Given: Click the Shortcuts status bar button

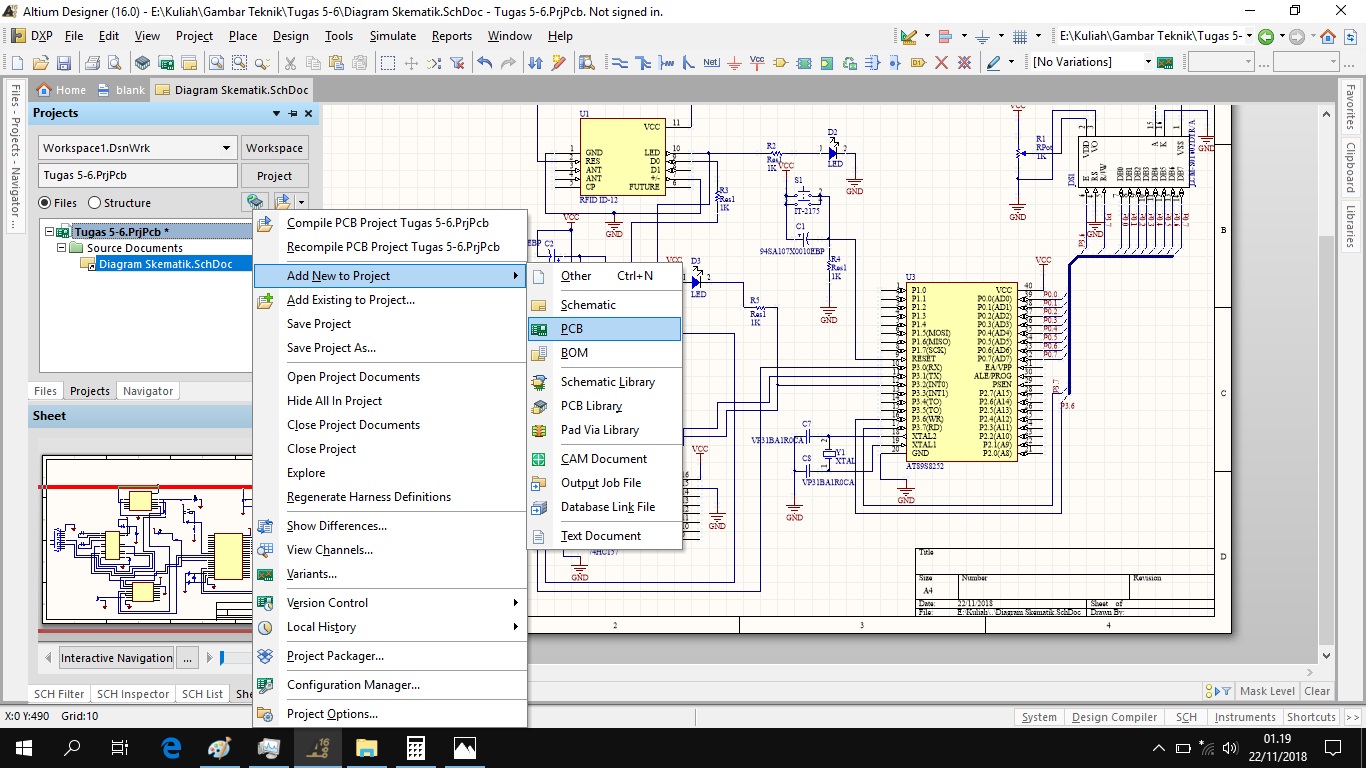Looking at the screenshot, I should (x=1311, y=717).
